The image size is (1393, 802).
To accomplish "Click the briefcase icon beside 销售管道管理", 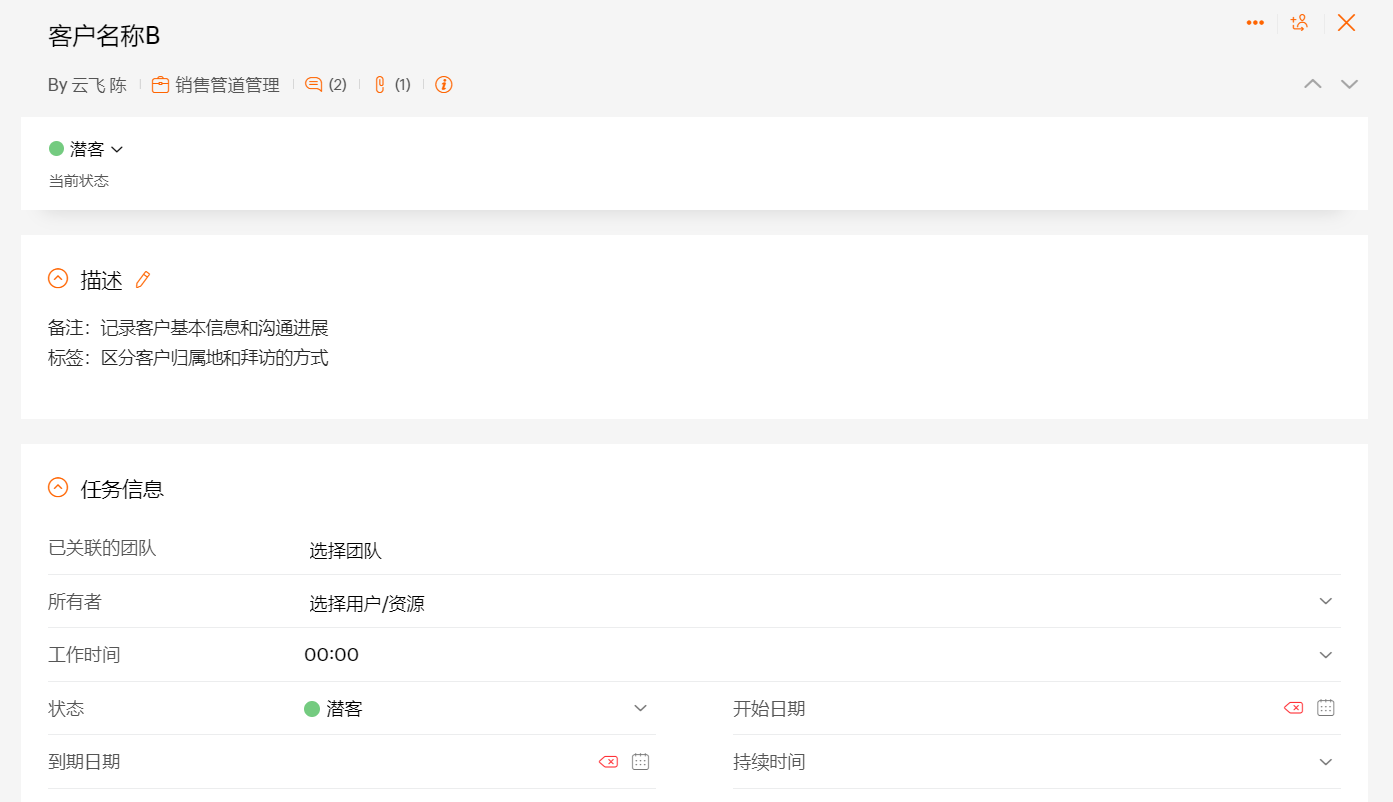I will pyautogui.click(x=160, y=84).
